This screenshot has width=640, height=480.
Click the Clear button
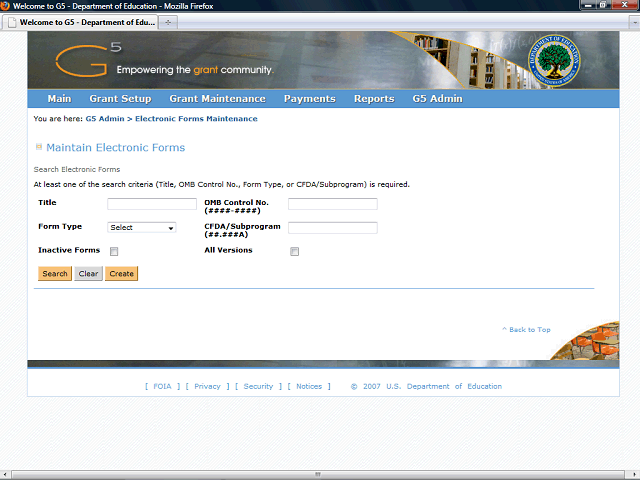[x=88, y=273]
